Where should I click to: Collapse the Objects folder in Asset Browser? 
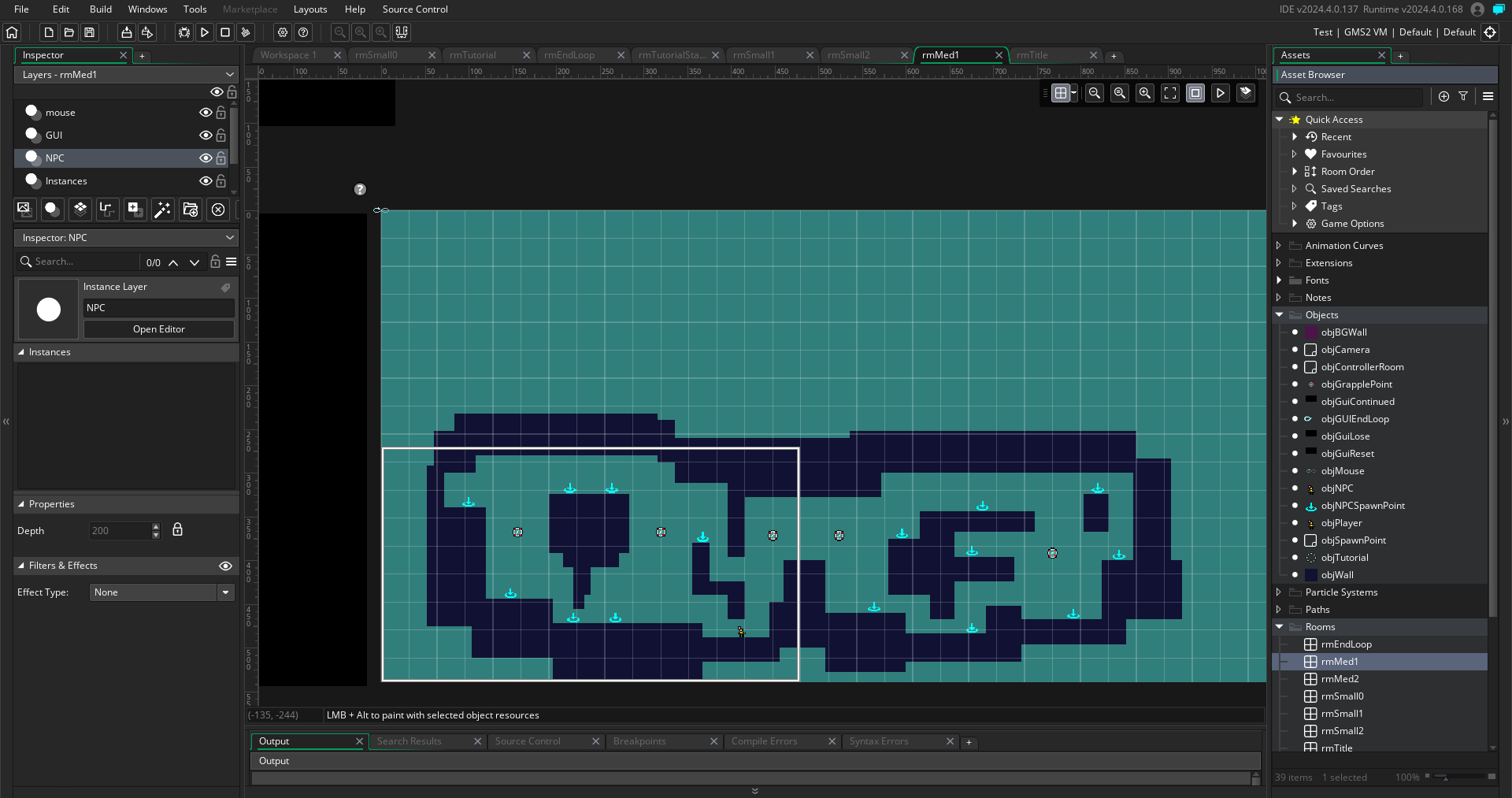(x=1279, y=315)
